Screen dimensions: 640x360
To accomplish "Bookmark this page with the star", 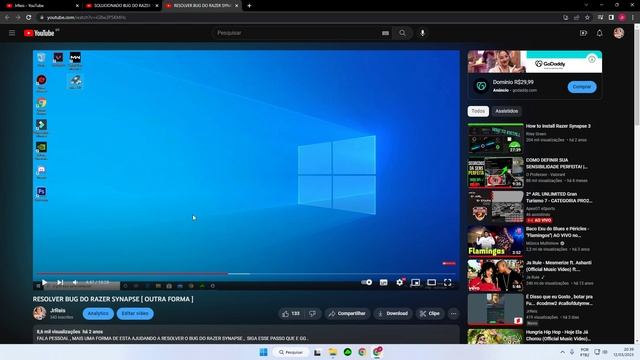I will tap(587, 18).
